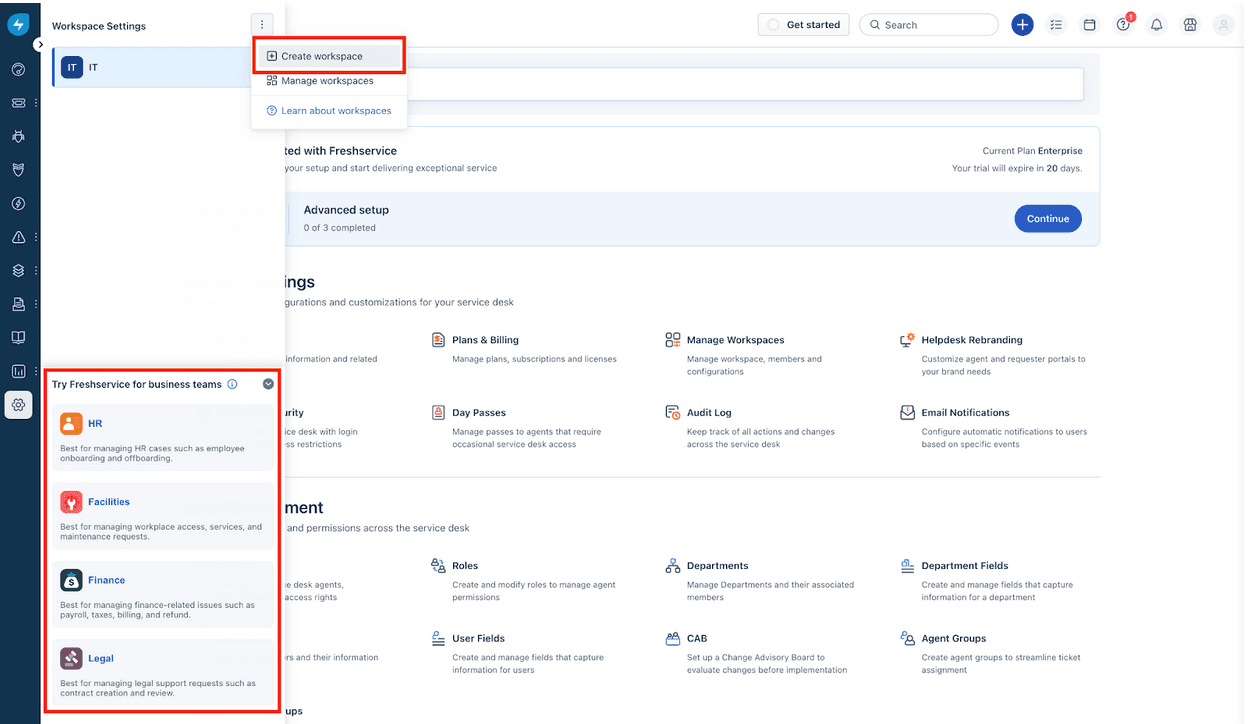
Task: Open the Admin gear icon in sidebar
Action: (x=18, y=405)
